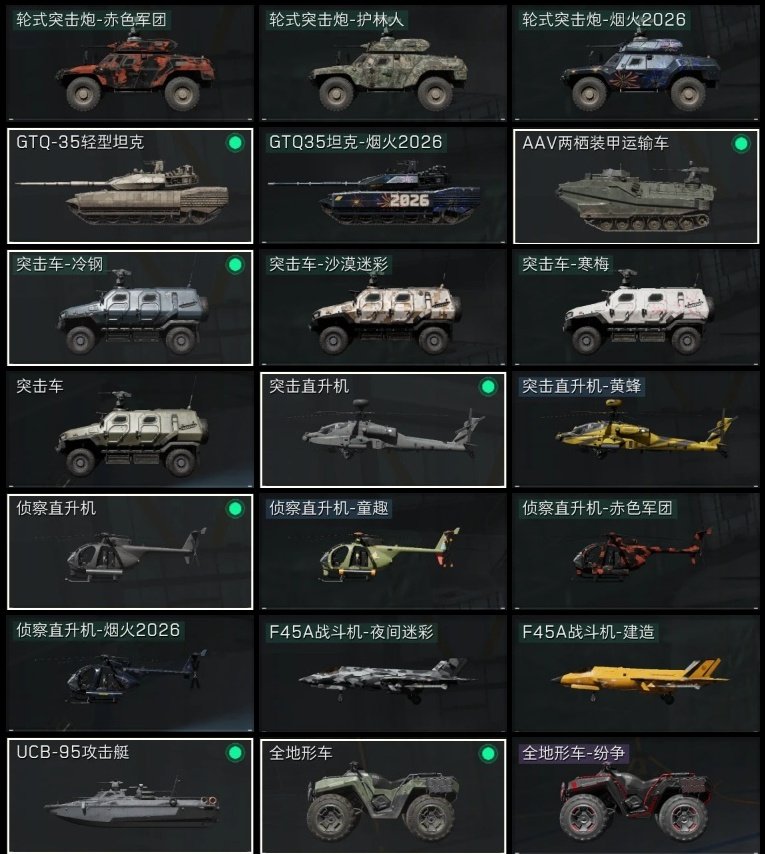Select the default 突击车 card

tap(130, 430)
